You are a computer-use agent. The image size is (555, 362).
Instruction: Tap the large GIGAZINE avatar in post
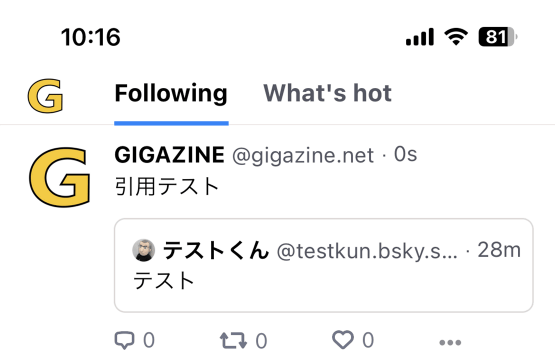59,177
